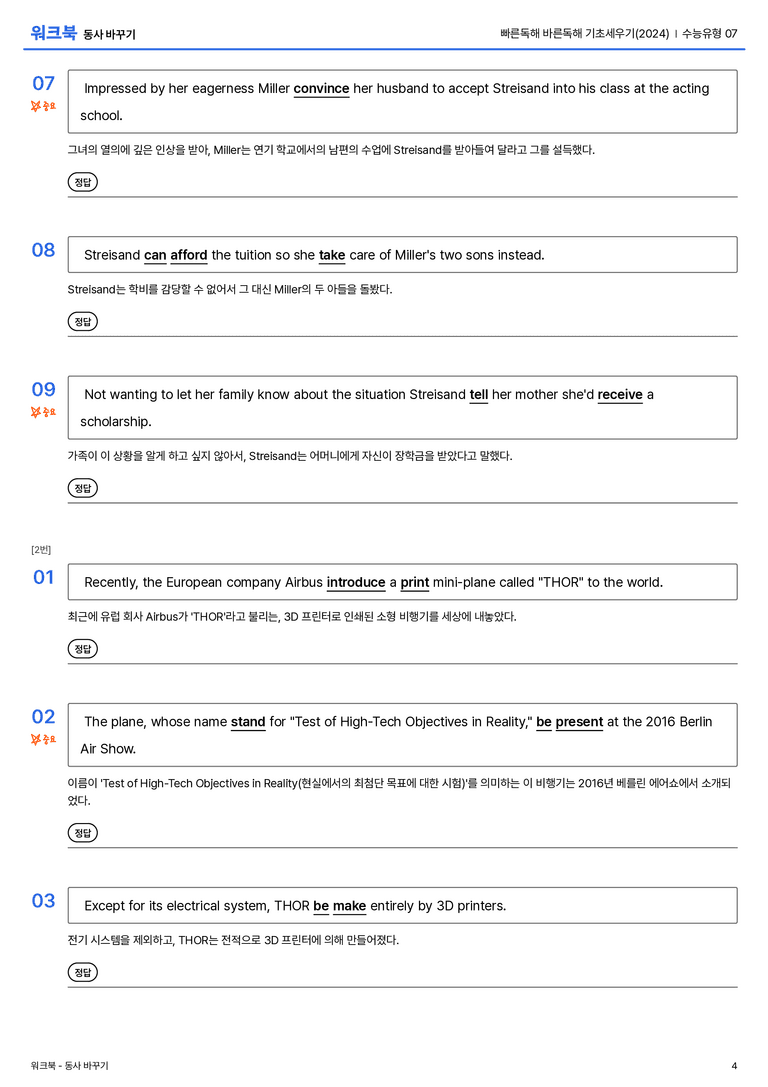
Task: Click the [2번] section label
Action: 41,550
